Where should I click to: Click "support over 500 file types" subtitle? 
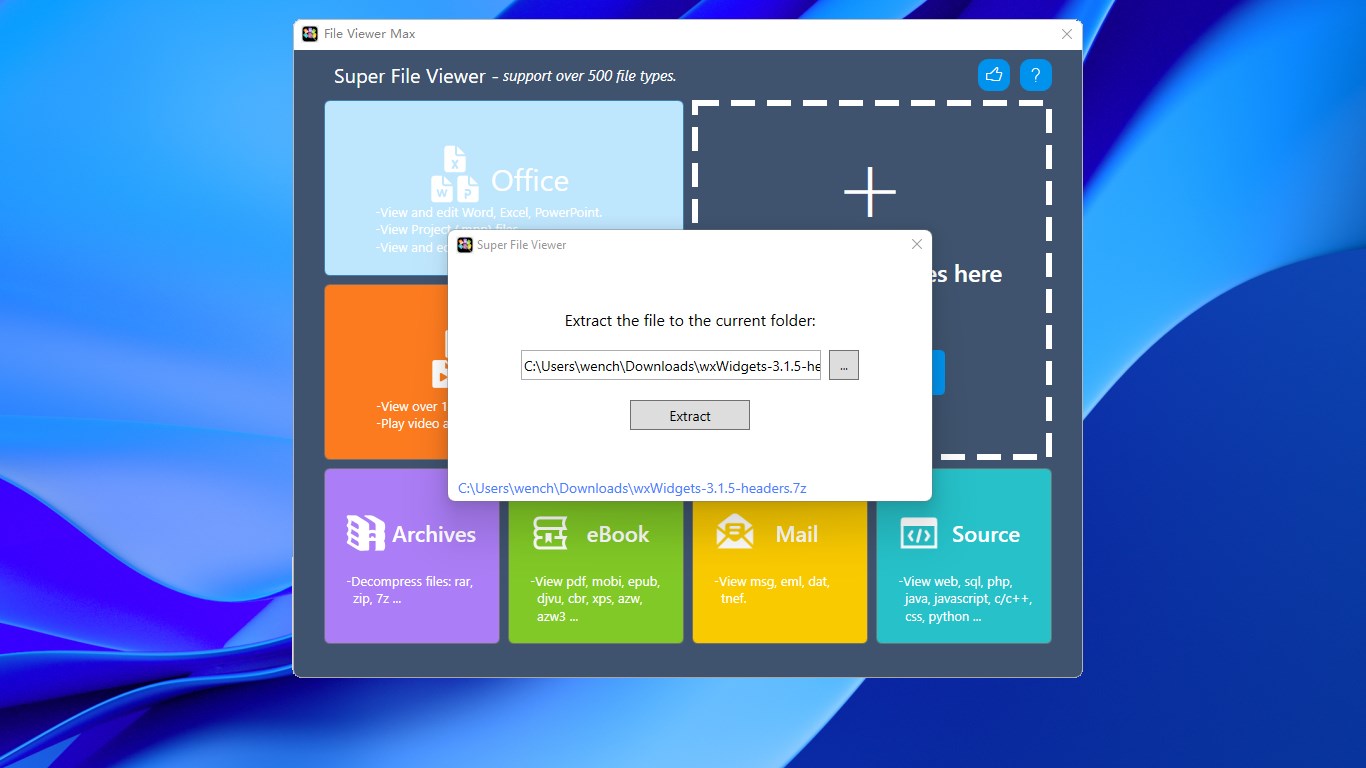589,76
